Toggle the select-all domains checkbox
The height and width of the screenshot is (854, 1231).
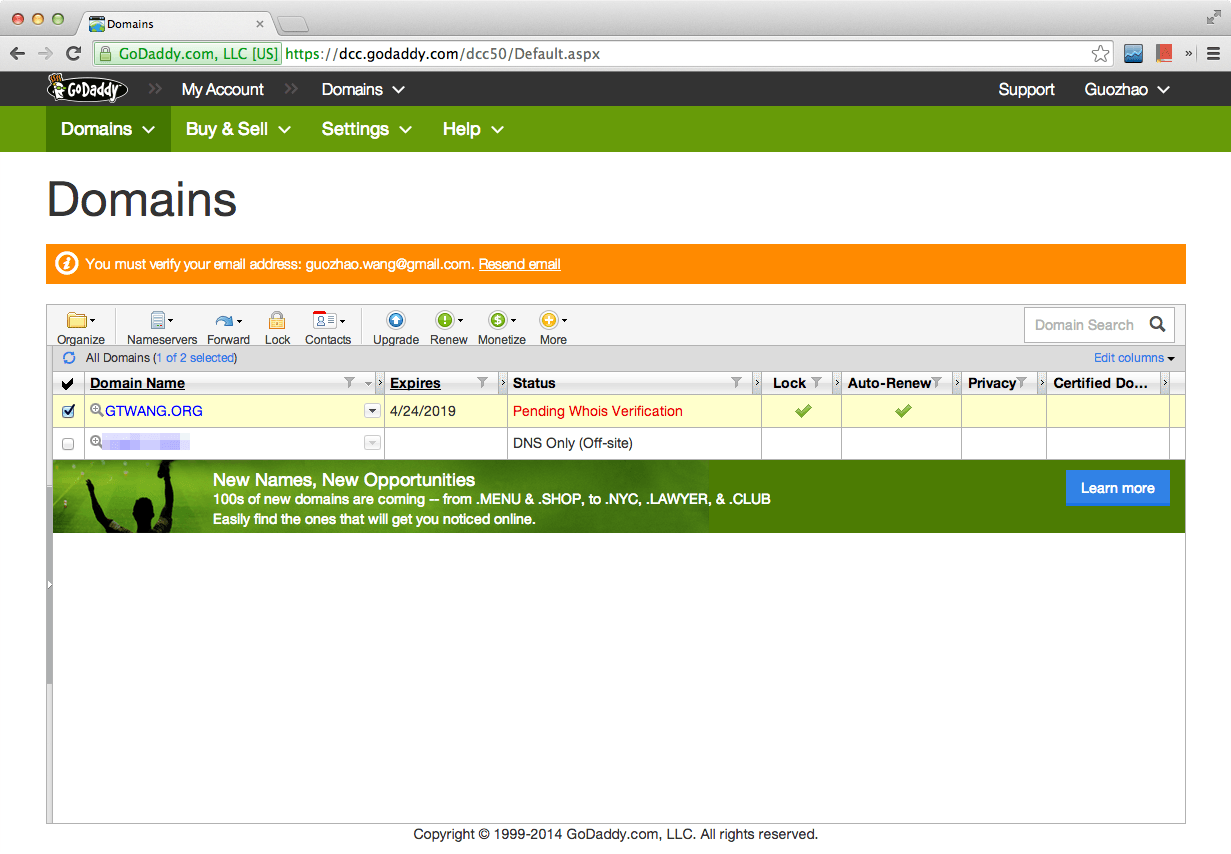click(67, 383)
